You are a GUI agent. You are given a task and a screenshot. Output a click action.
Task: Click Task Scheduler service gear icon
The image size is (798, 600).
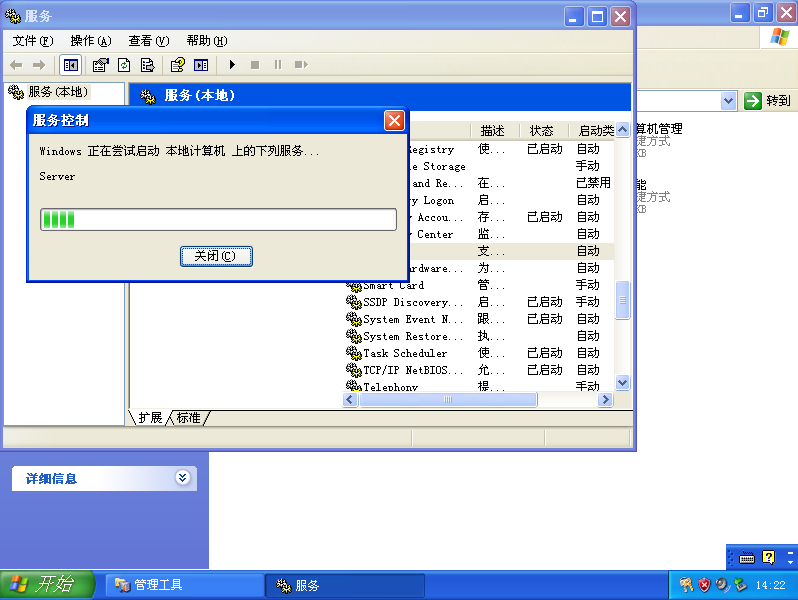(x=353, y=353)
